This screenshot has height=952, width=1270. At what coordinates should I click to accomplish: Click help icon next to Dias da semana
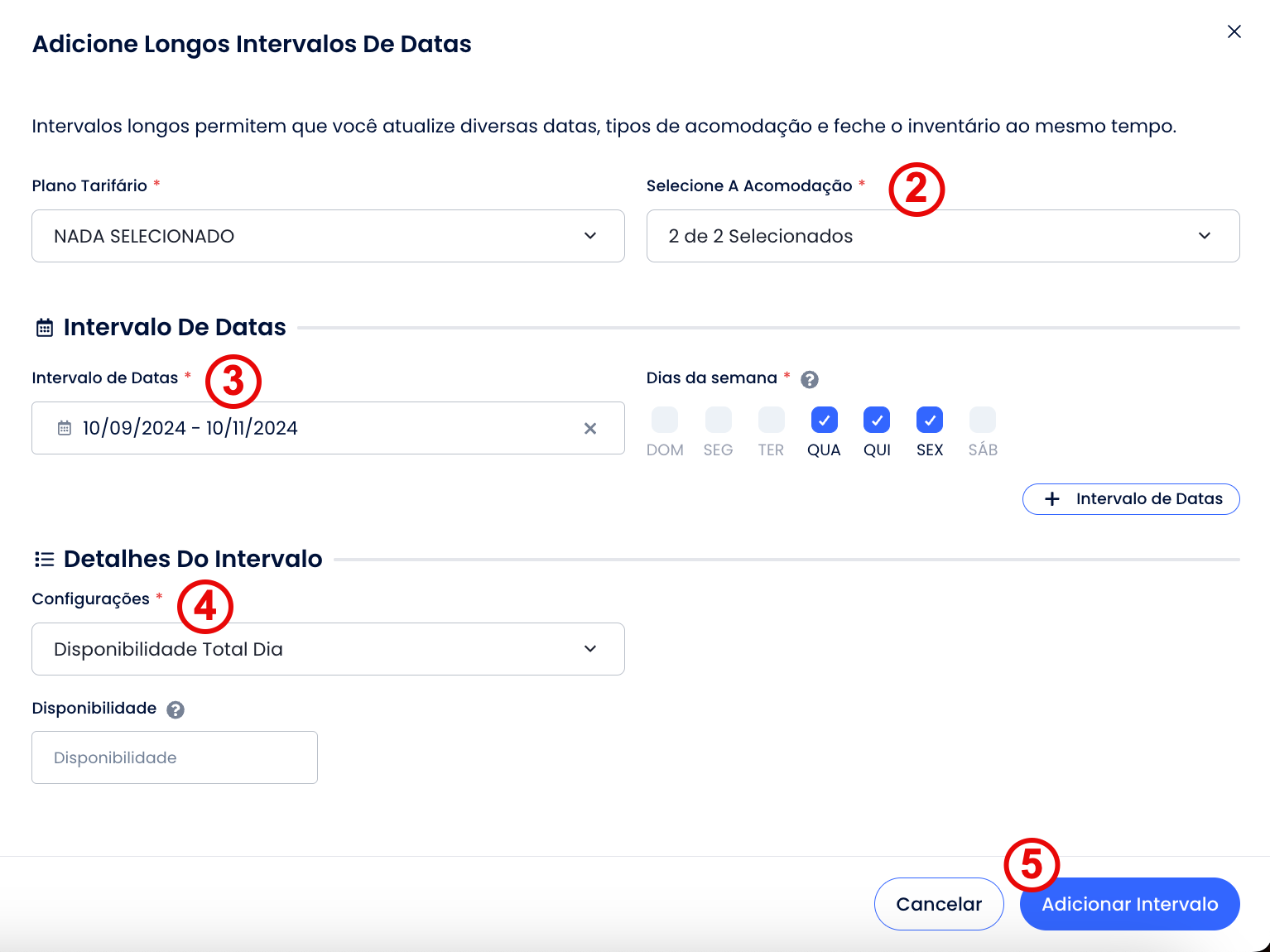[x=810, y=379]
